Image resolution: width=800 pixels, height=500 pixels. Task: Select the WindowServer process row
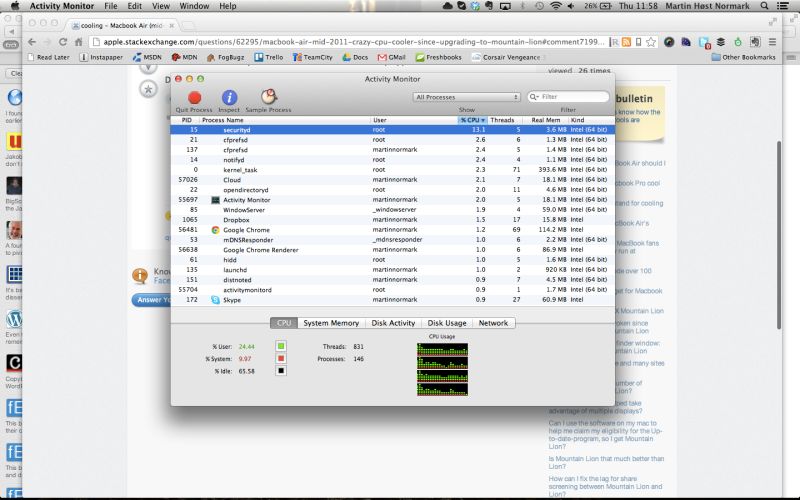392,210
